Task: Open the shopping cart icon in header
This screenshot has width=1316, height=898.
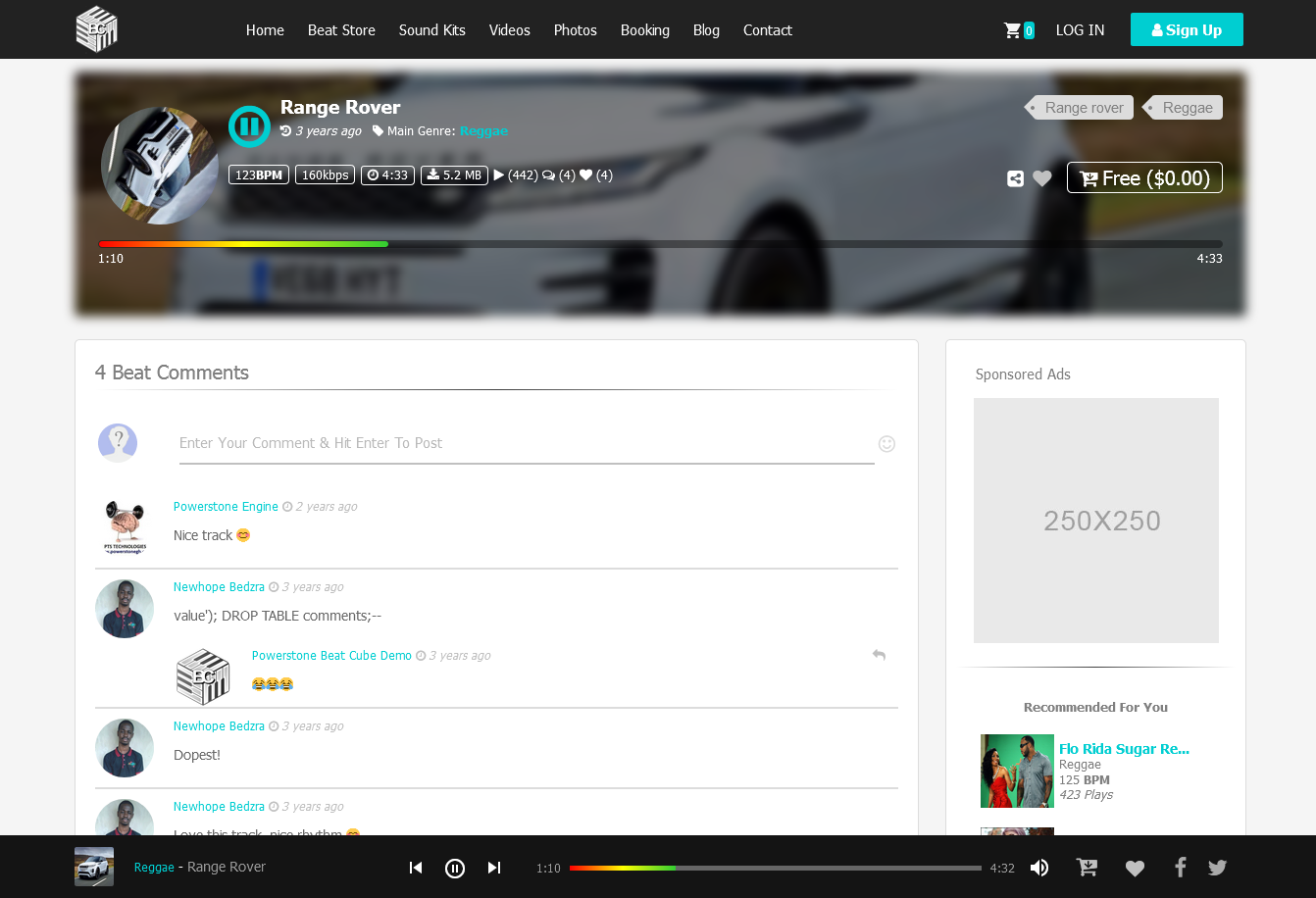Action: (x=1013, y=30)
